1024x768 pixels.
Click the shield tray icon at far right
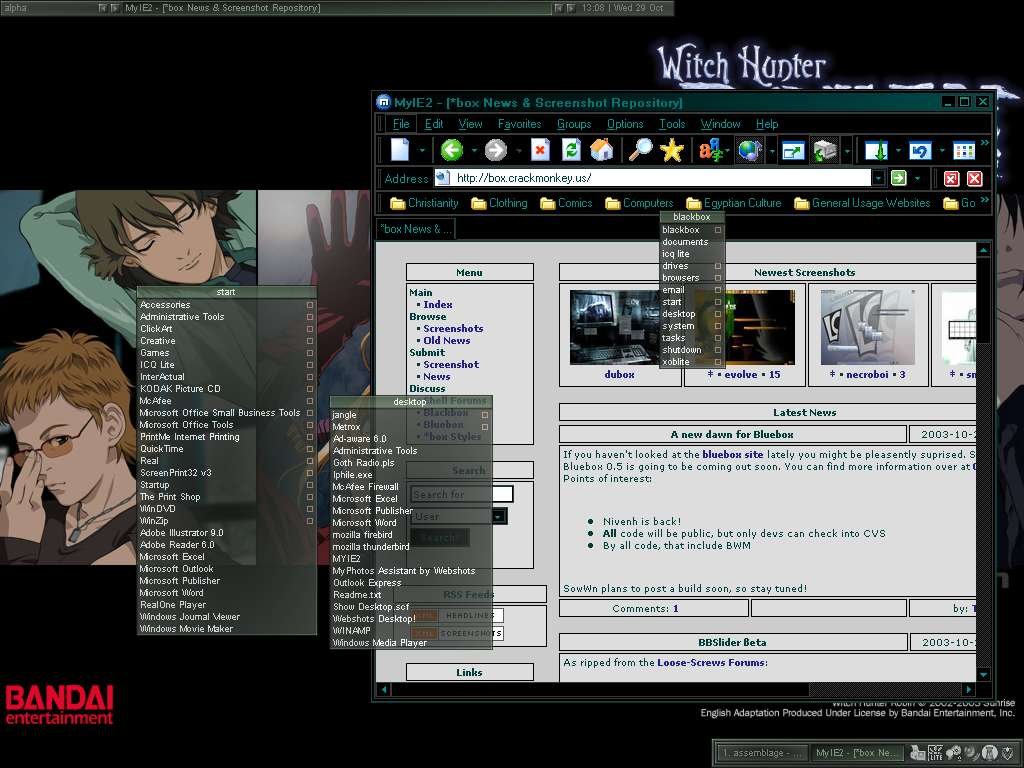(x=1008, y=753)
